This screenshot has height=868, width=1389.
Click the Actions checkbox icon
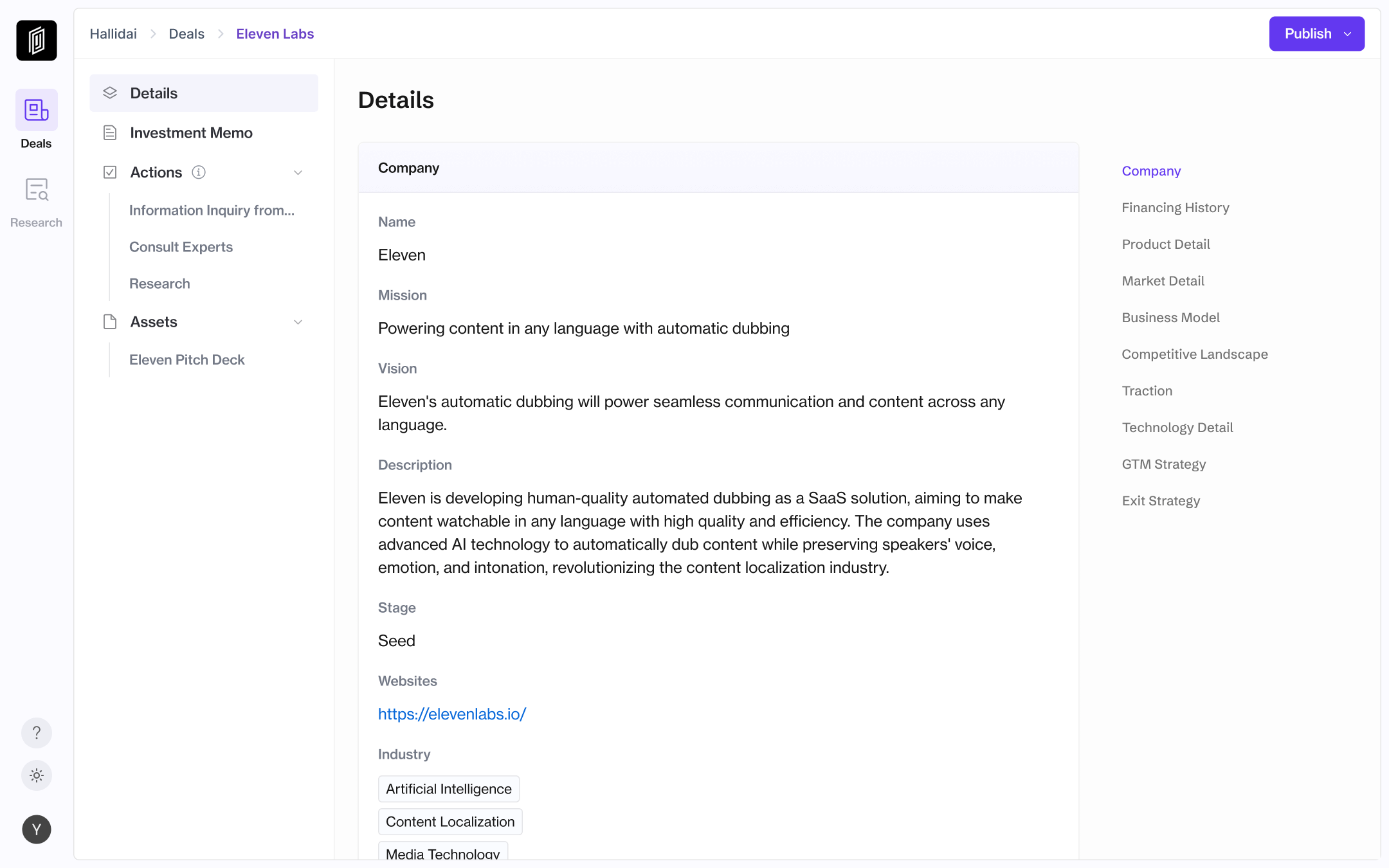[110, 172]
